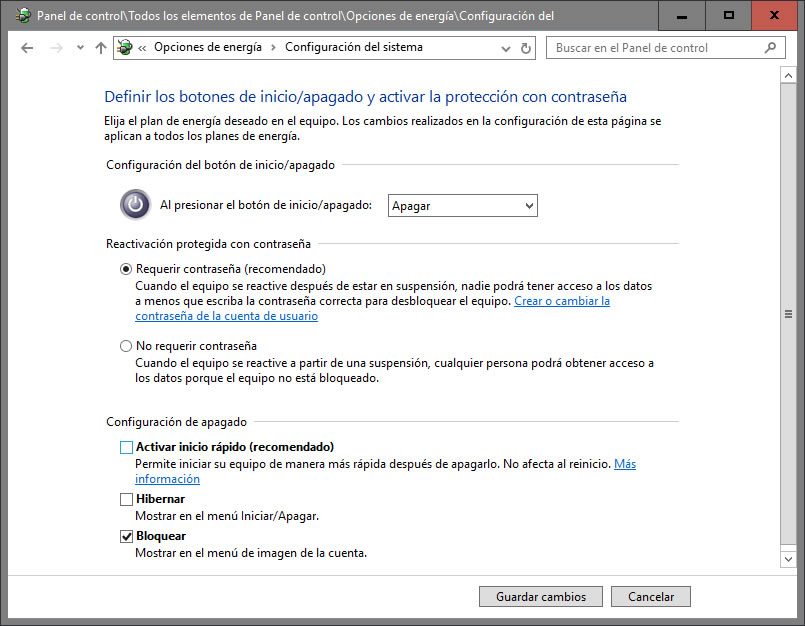This screenshot has height=626, width=805.
Task: Click the power options icon in address bar
Action: (x=125, y=48)
